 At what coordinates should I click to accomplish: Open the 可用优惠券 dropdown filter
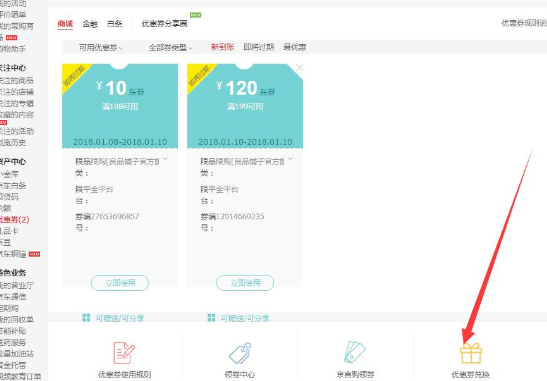[101, 47]
